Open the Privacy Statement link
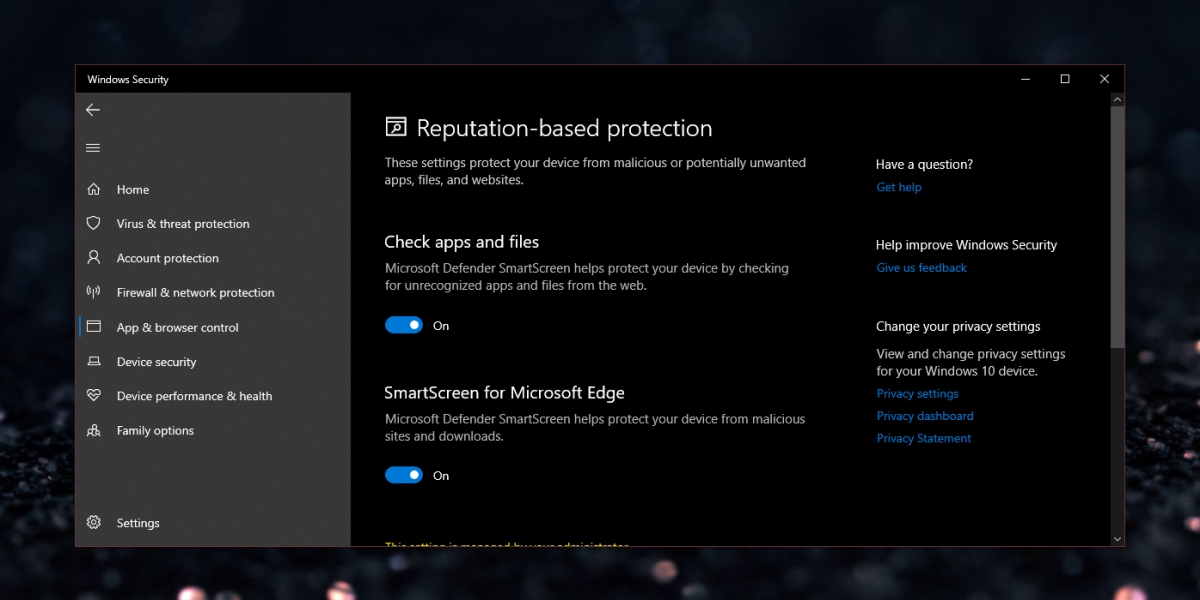This screenshot has width=1200, height=600. (924, 438)
